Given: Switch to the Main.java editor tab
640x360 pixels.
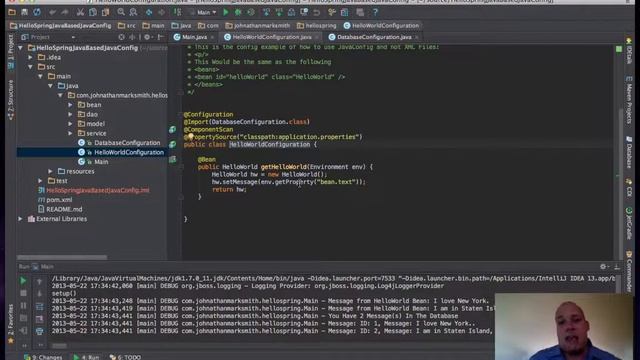Looking at the screenshot, I should (x=194, y=37).
